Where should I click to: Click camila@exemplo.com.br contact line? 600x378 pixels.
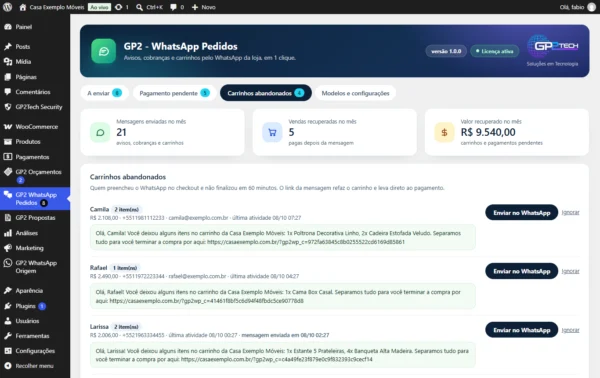coord(198,218)
